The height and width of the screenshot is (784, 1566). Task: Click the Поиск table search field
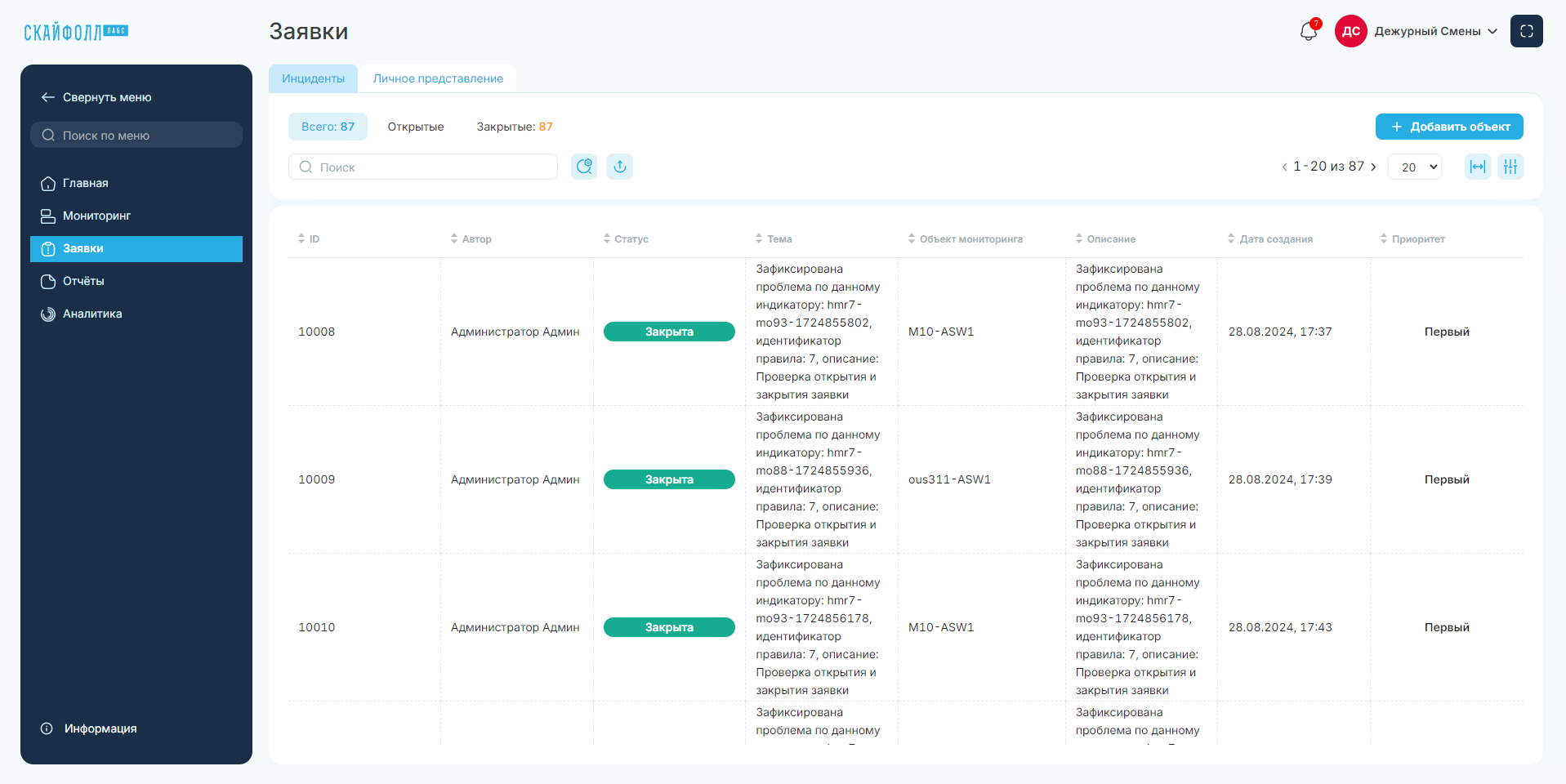pyautogui.click(x=423, y=167)
